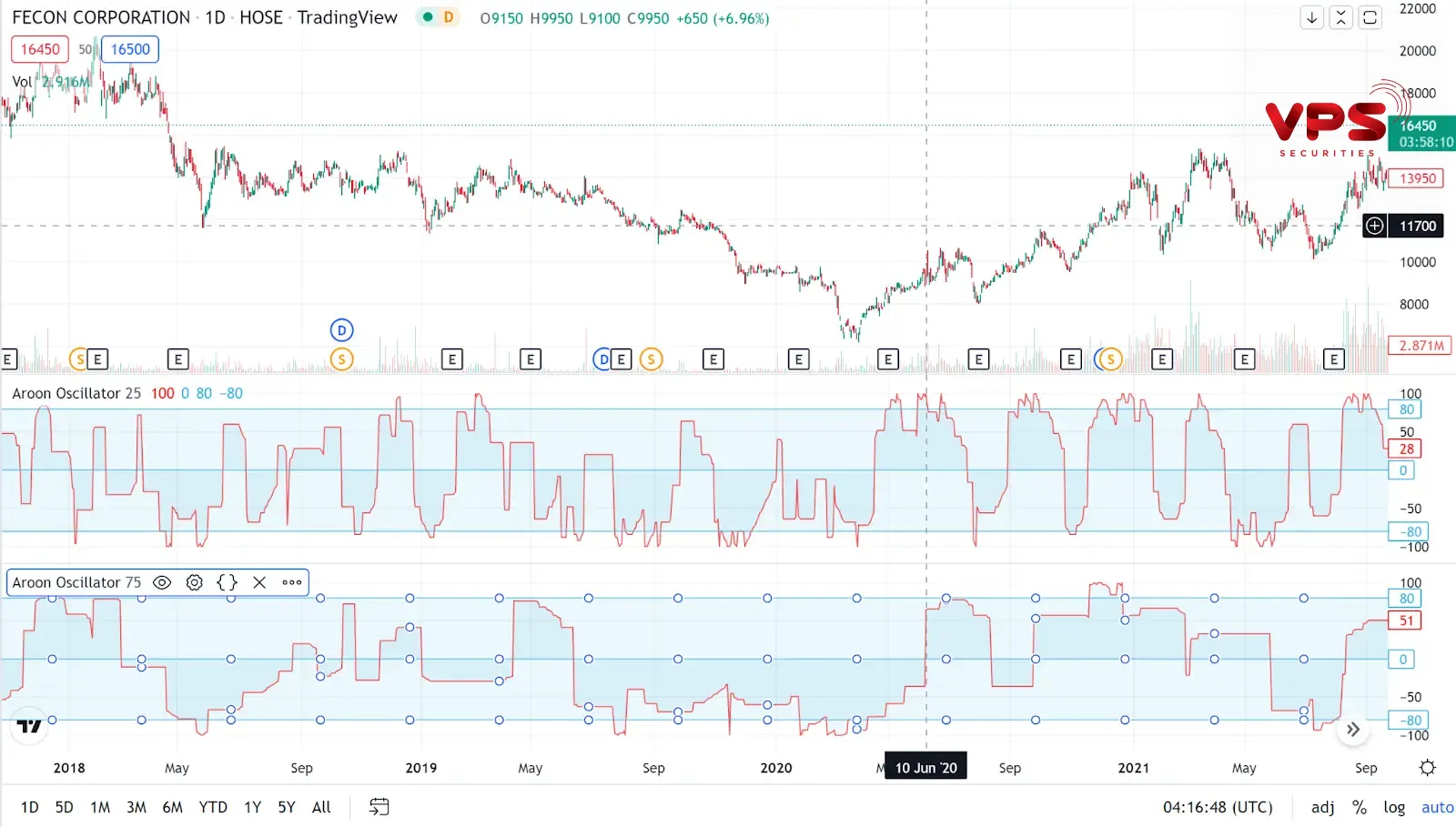This screenshot has width=1456, height=827.
Task: Click the TradingView logo
Action: coord(29,725)
